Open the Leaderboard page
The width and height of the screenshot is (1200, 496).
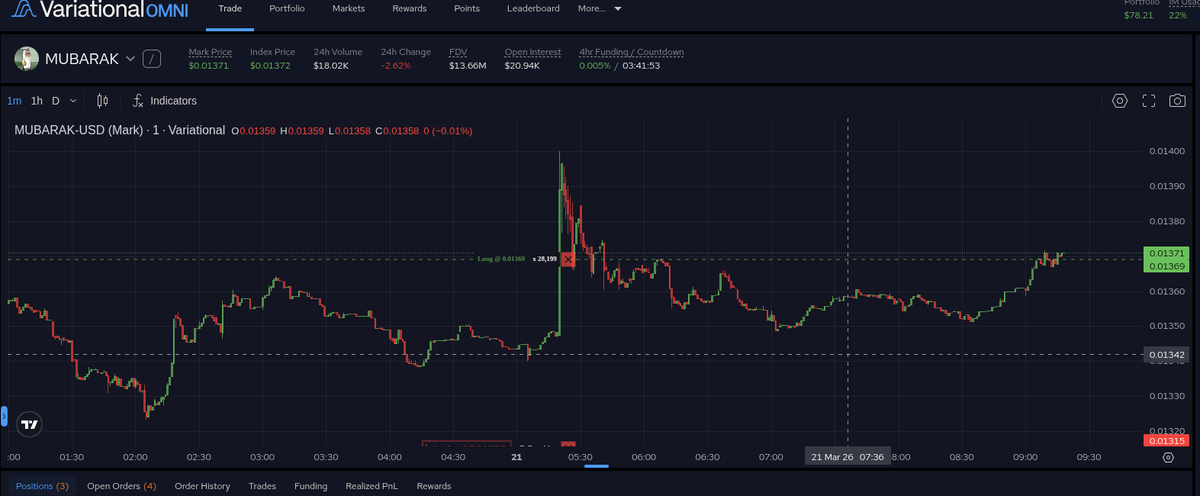[533, 8]
